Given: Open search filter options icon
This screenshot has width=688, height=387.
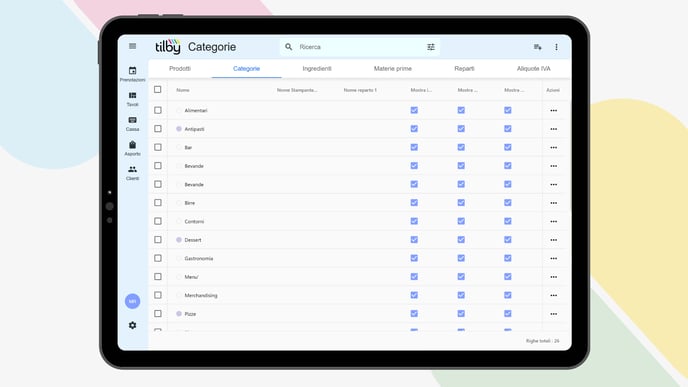Looking at the screenshot, I should click(x=431, y=47).
